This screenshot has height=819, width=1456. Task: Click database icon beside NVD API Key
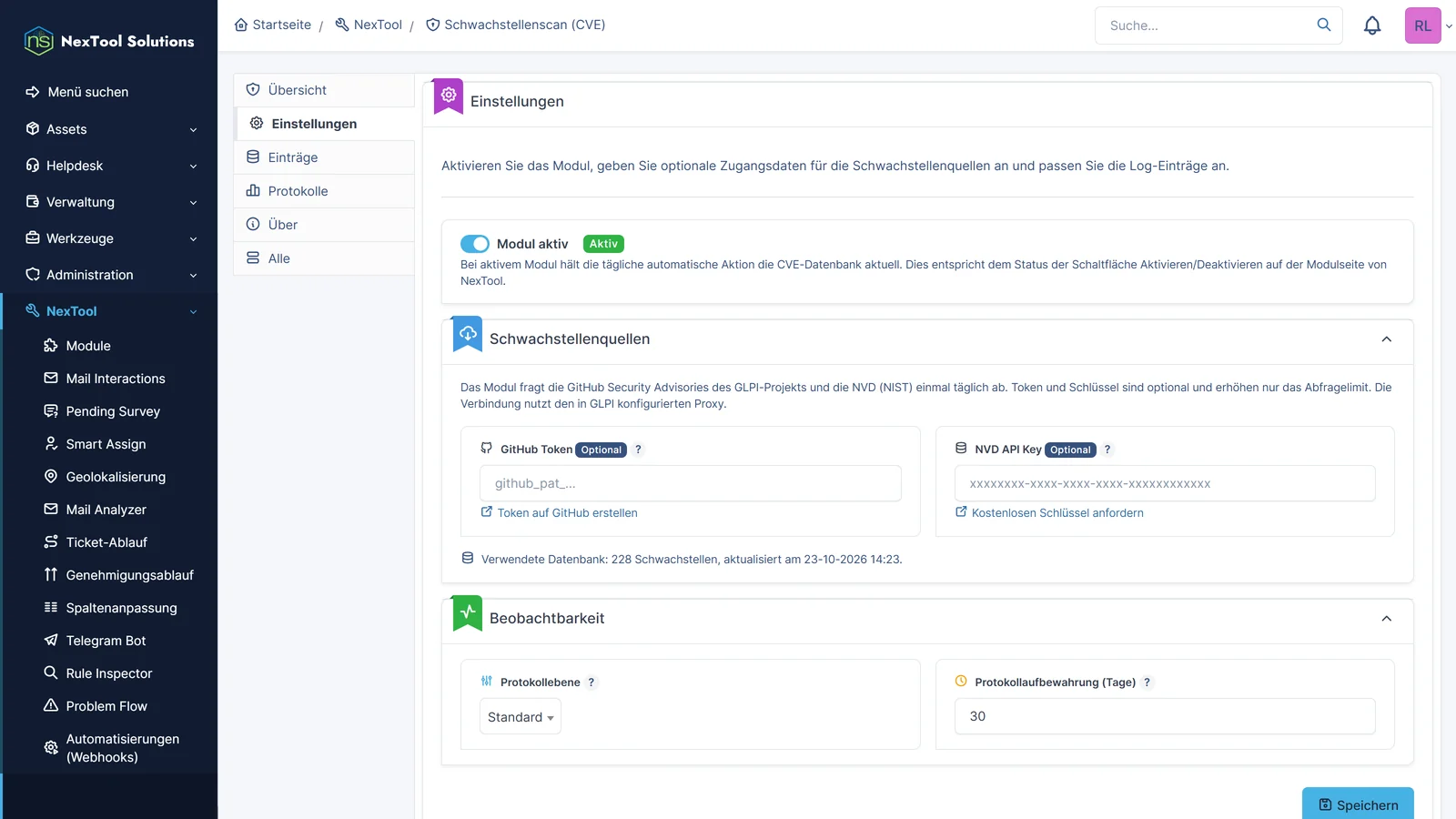[x=961, y=449]
